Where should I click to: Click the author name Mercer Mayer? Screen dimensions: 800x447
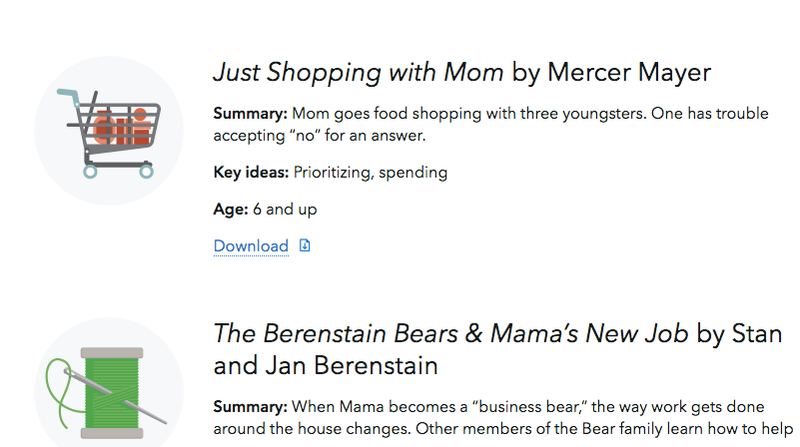point(629,72)
